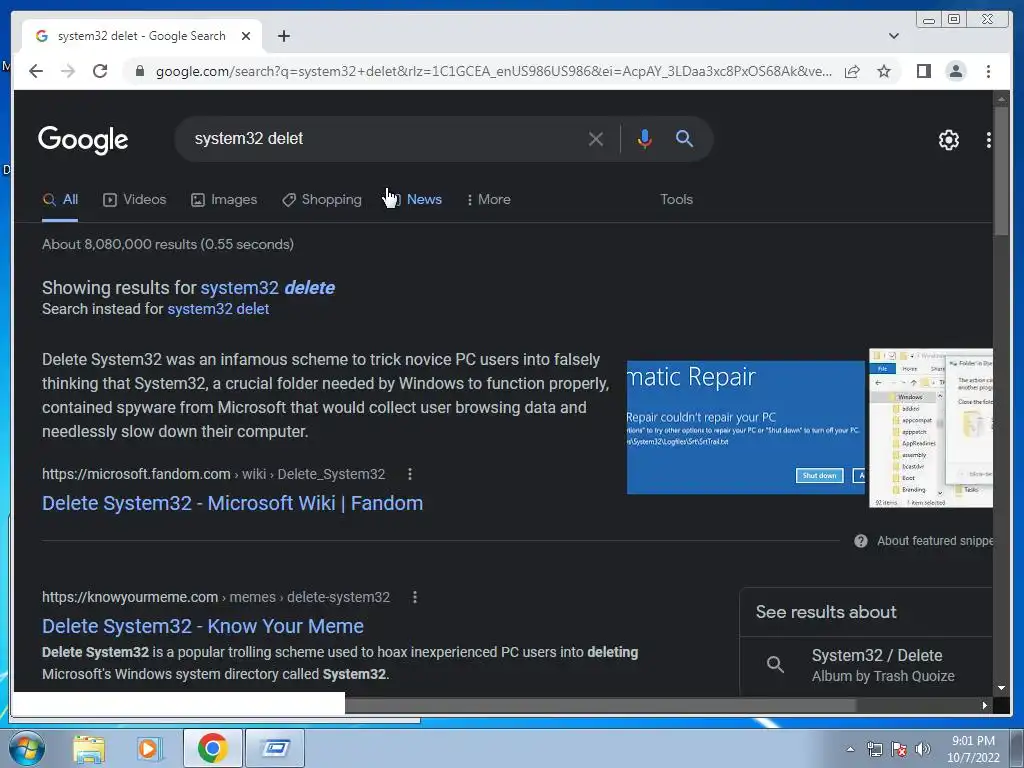Open Windows Explorer from taskbar
The height and width of the screenshot is (768, 1024).
coord(89,748)
